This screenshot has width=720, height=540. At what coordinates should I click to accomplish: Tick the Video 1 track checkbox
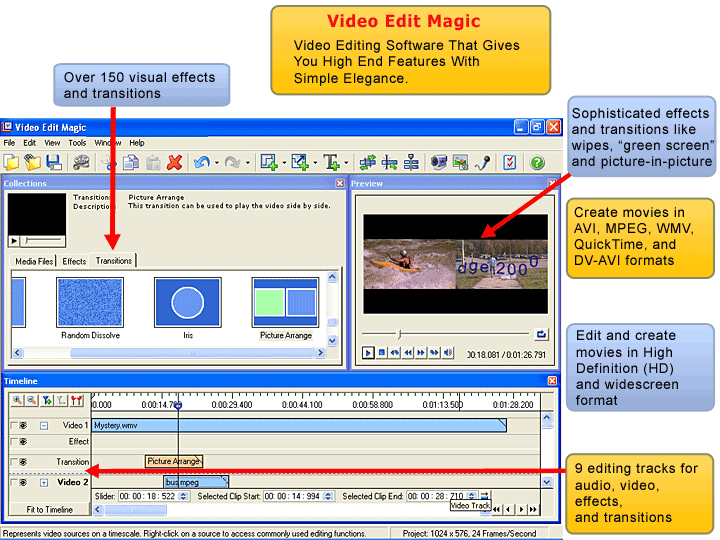click(x=14, y=425)
